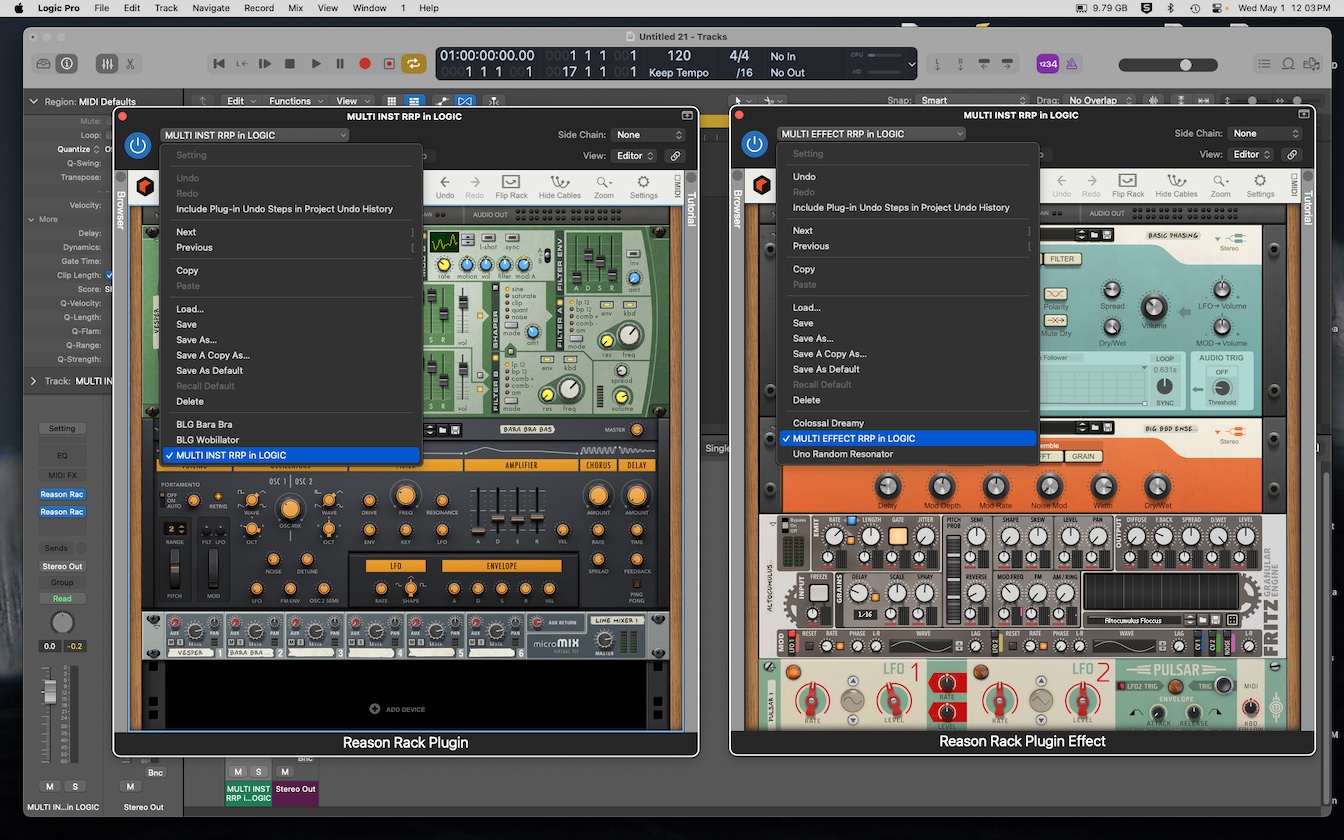Viewport: 1344px width, 840px height.
Task: Click Hide Cables in the left Reason Rack toolbar
Action: pyautogui.click(x=560, y=187)
